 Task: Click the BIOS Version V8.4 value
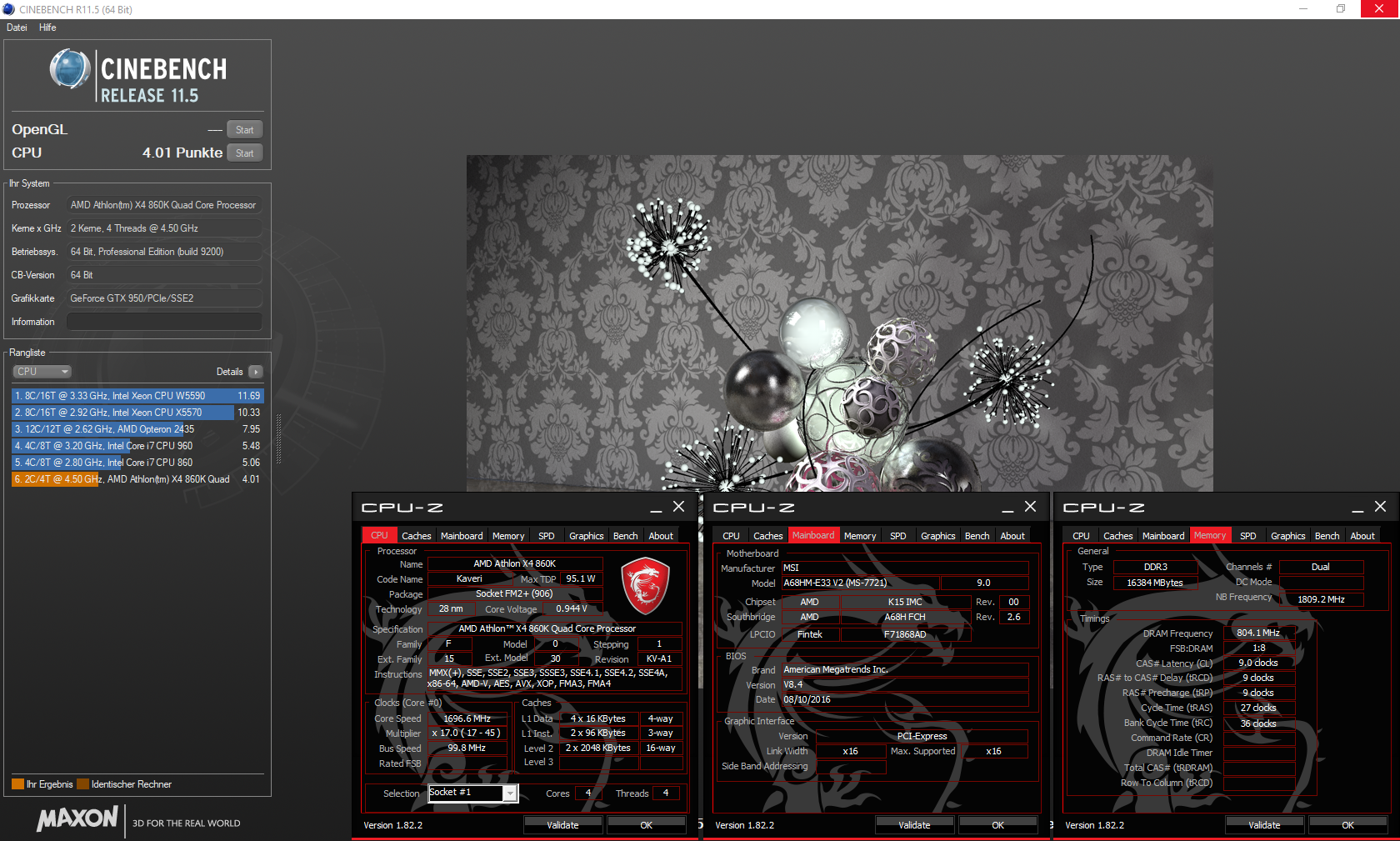tap(905, 685)
